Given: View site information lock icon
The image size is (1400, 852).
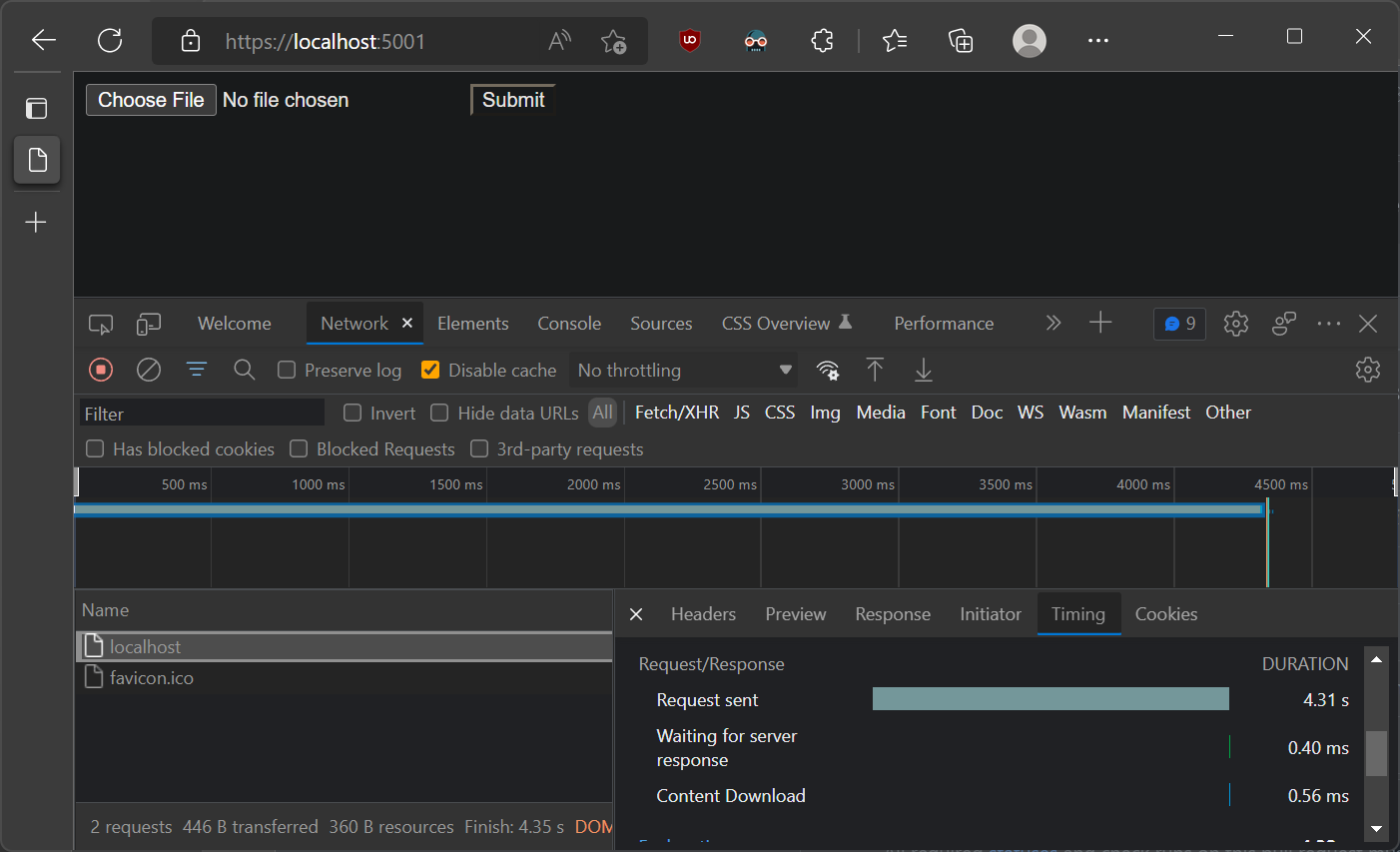Looking at the screenshot, I should [x=190, y=41].
